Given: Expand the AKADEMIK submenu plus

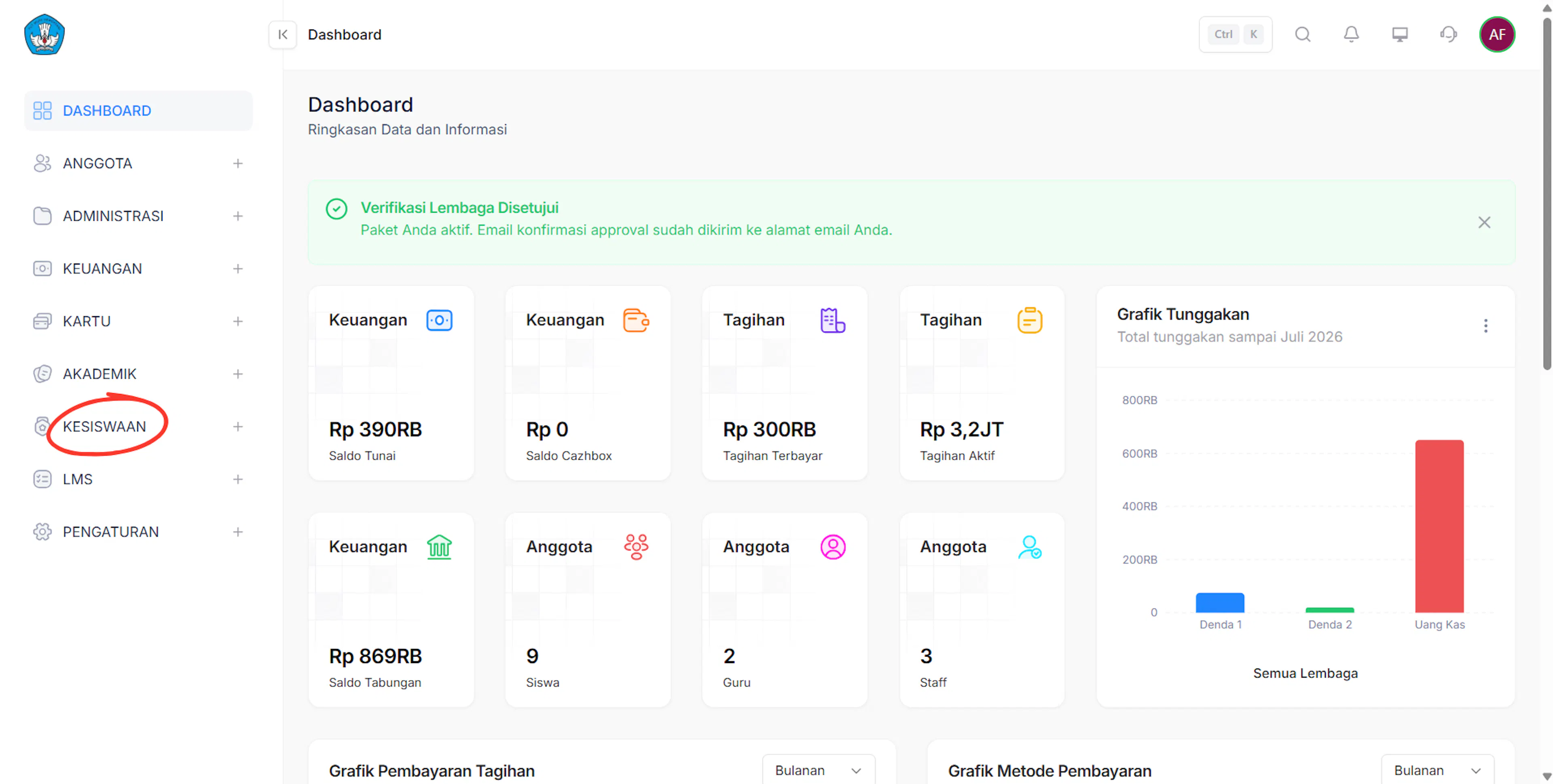Looking at the screenshot, I should 238,374.
